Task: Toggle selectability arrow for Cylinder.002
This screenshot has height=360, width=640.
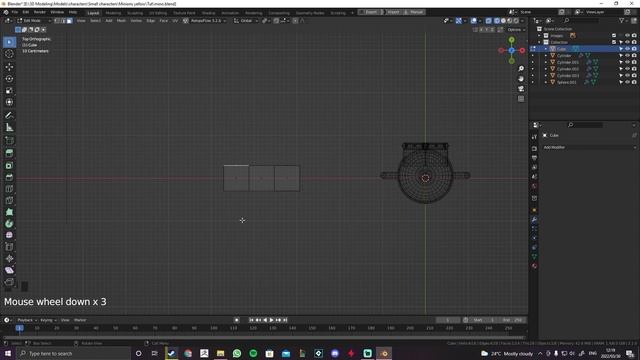Action: tap(621, 69)
